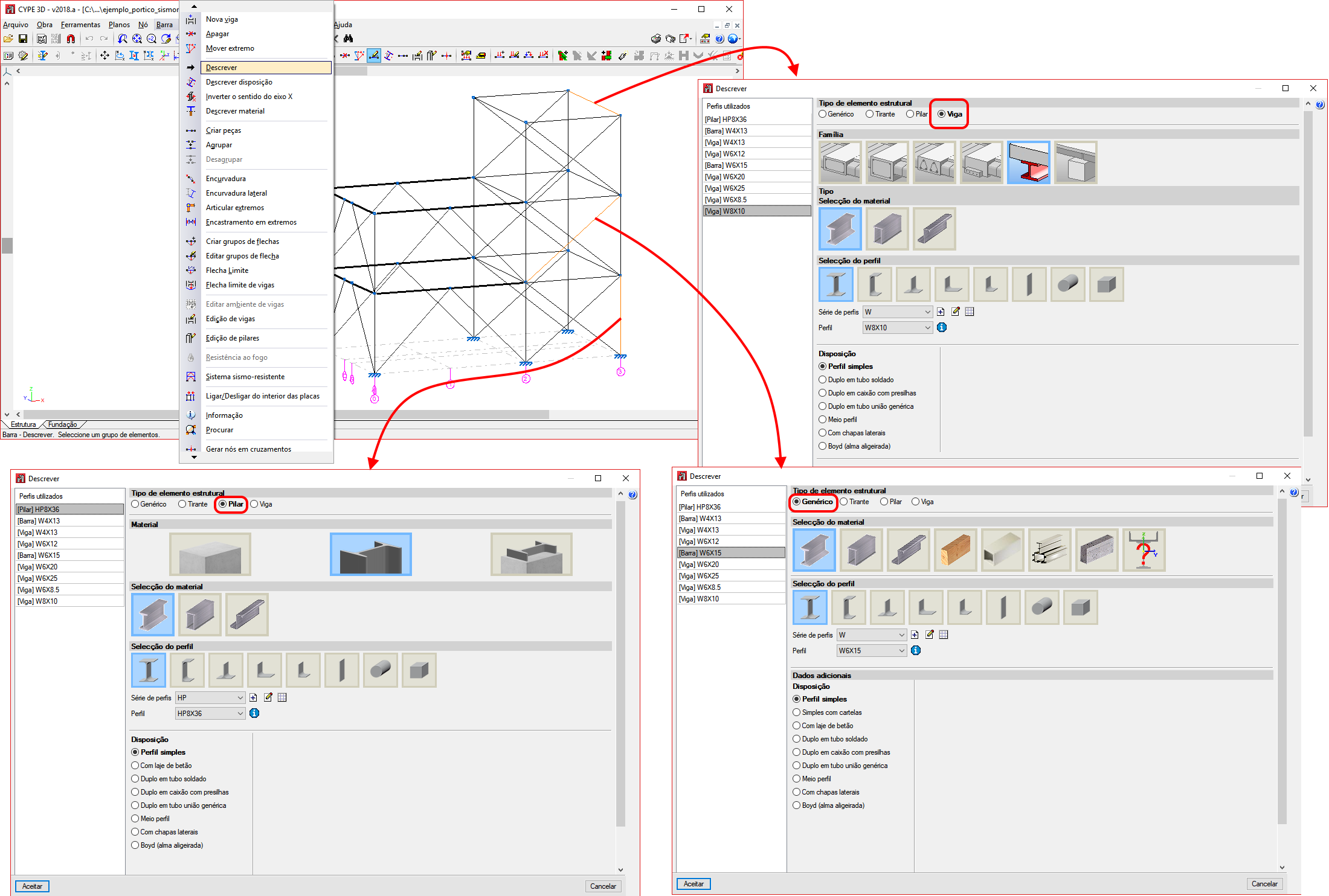Expand top arrow of Barra menu

pos(194,6)
